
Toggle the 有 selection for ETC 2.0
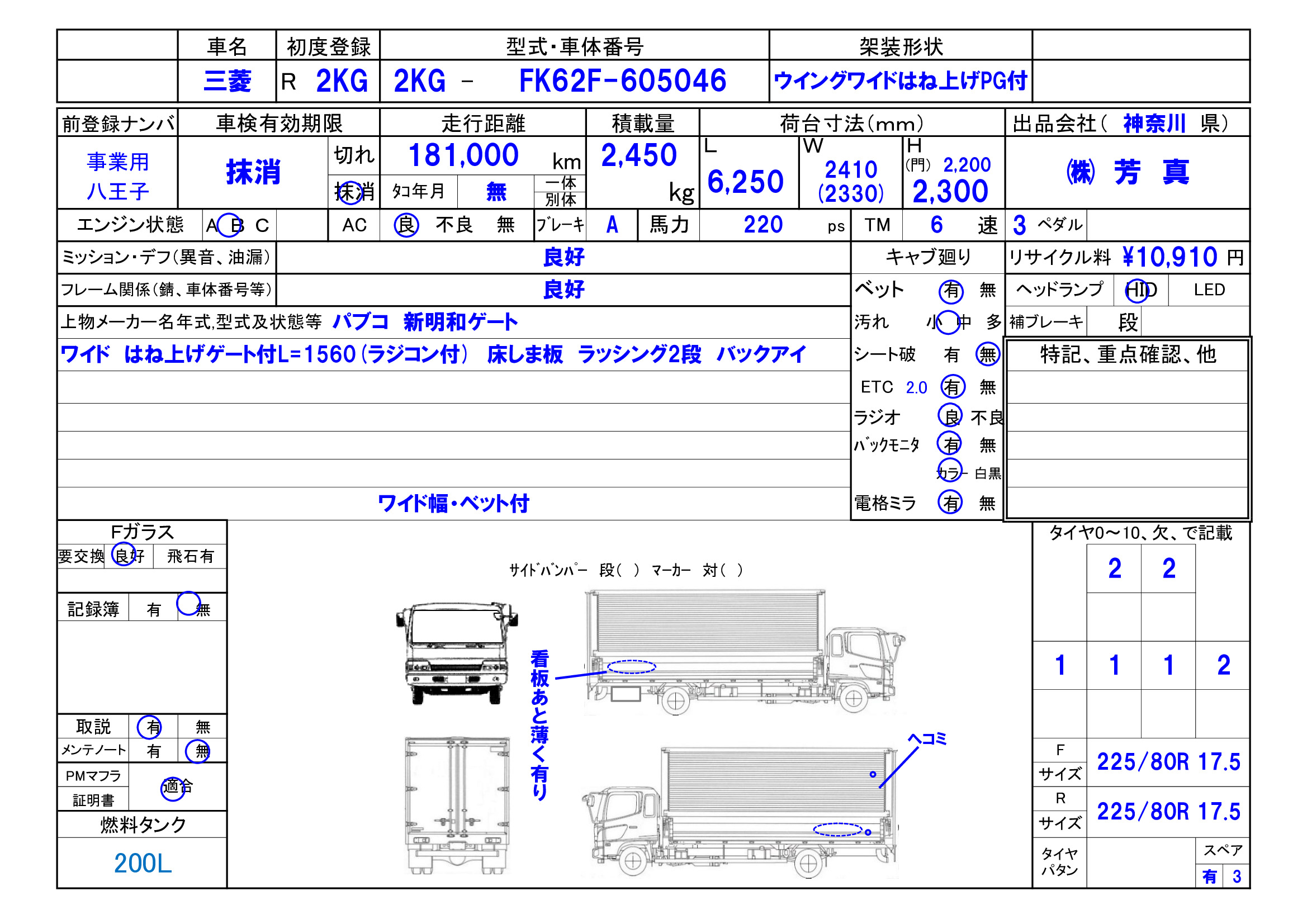[955, 388]
